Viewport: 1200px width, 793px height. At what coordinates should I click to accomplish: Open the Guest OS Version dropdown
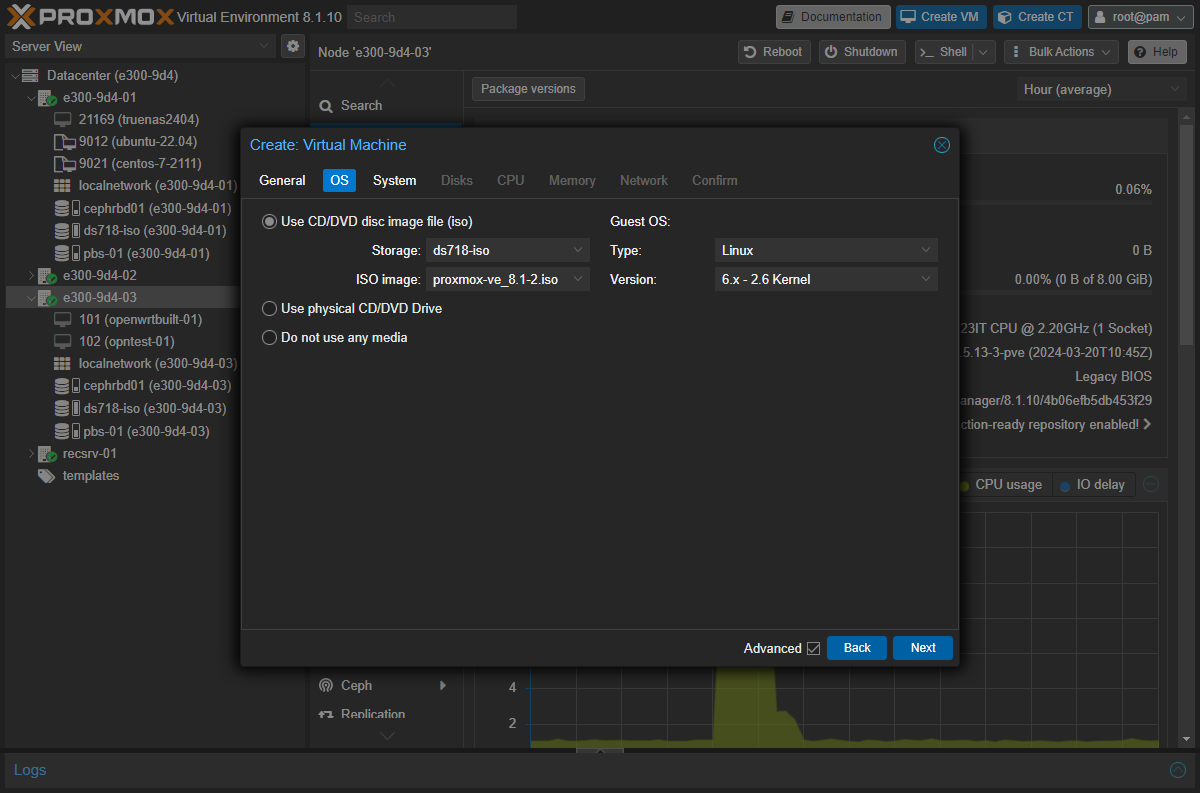pos(926,279)
